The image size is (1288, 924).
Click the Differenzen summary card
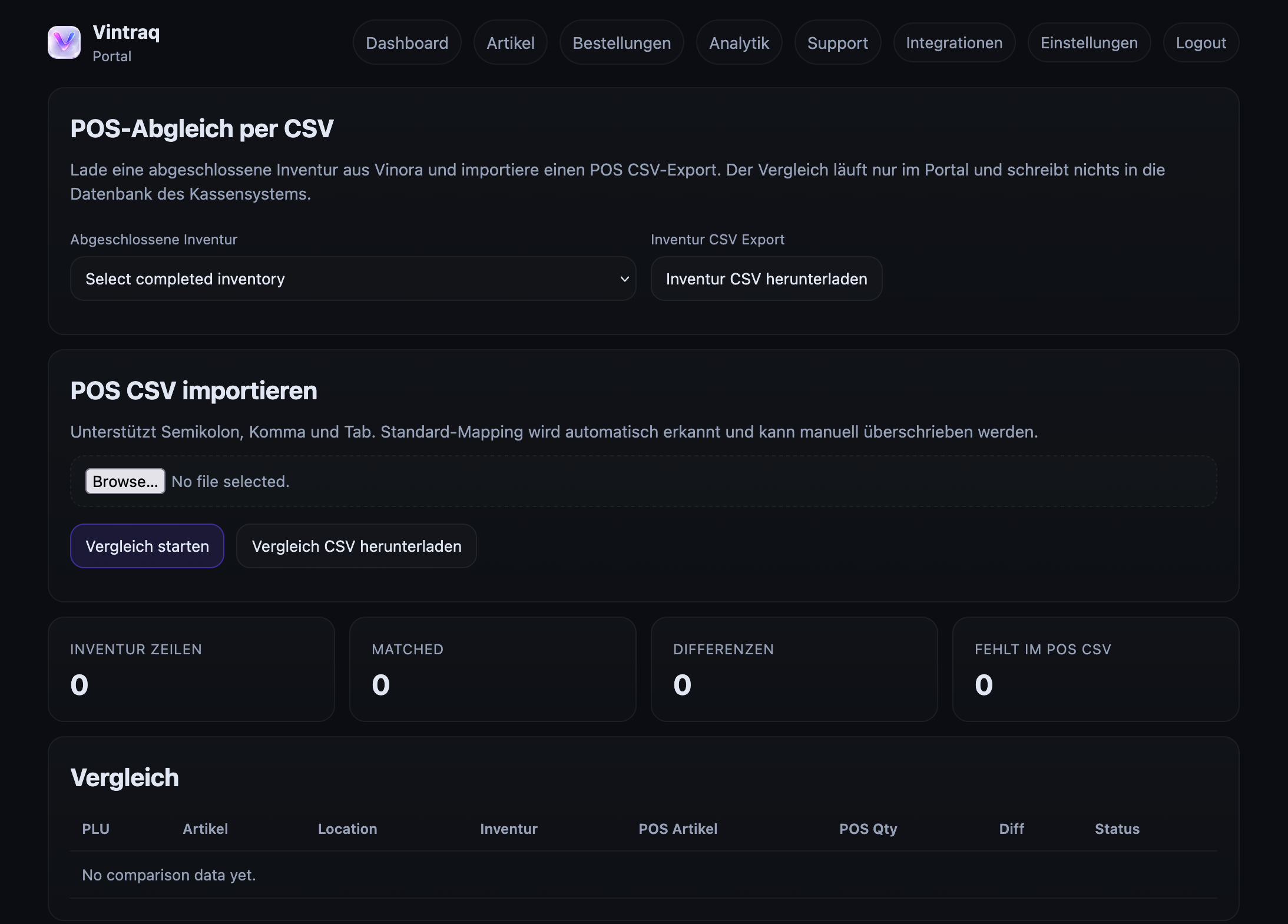point(794,669)
